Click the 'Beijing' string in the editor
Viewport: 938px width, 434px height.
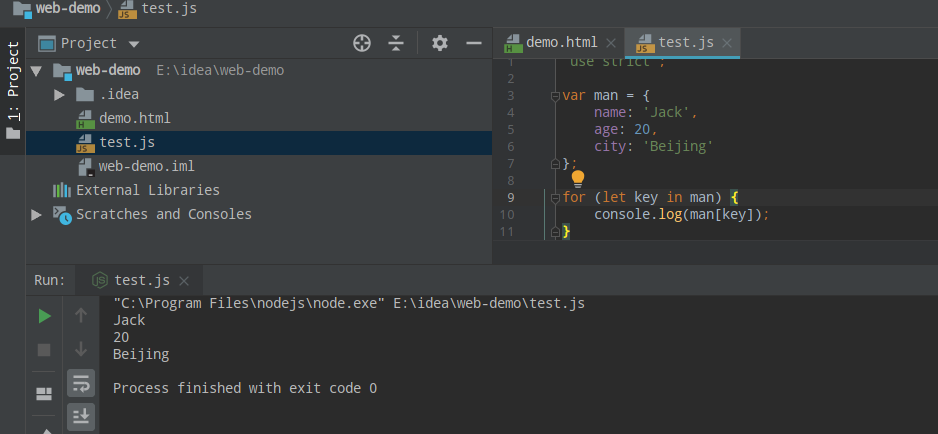point(678,147)
